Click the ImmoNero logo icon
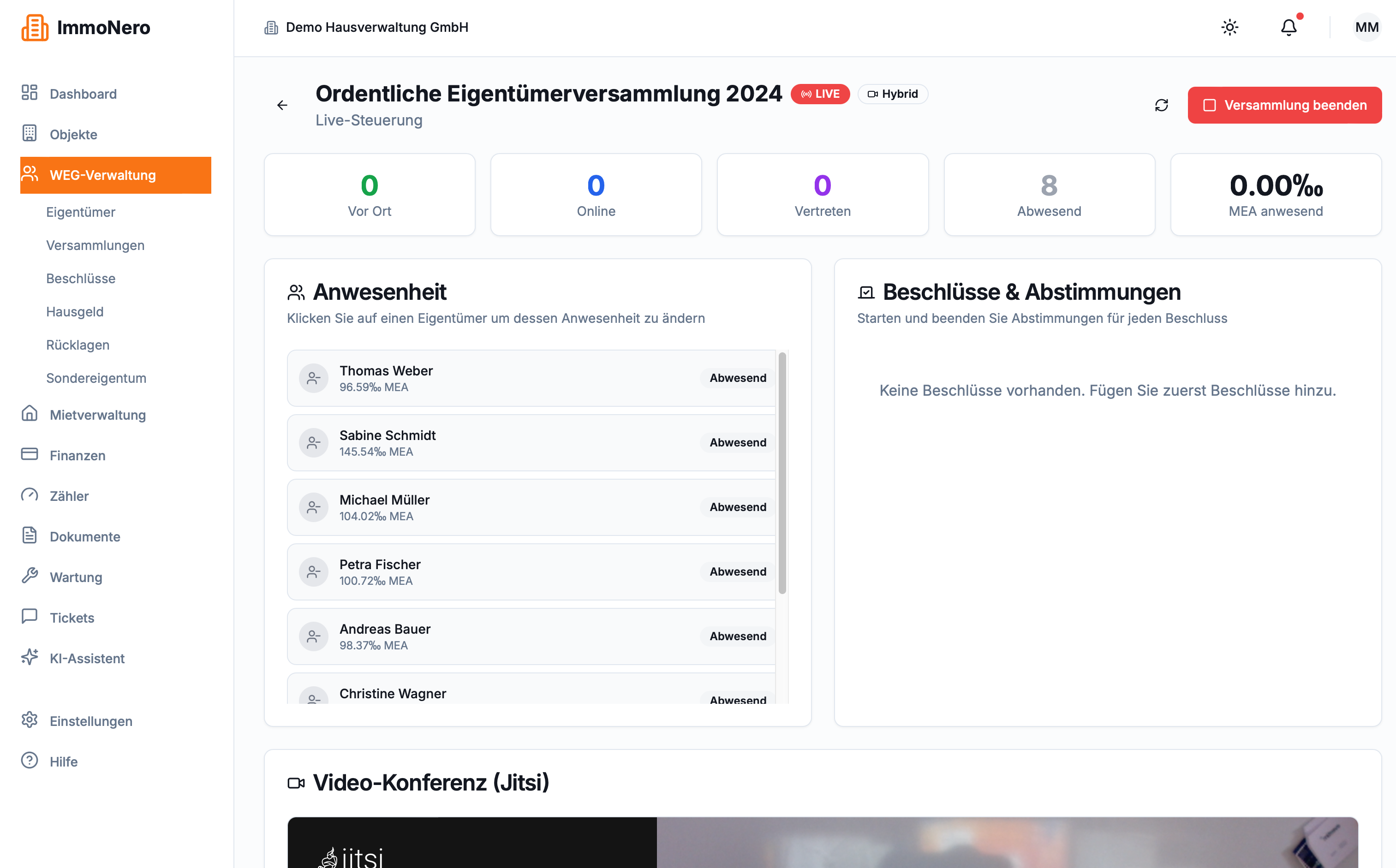 point(35,28)
